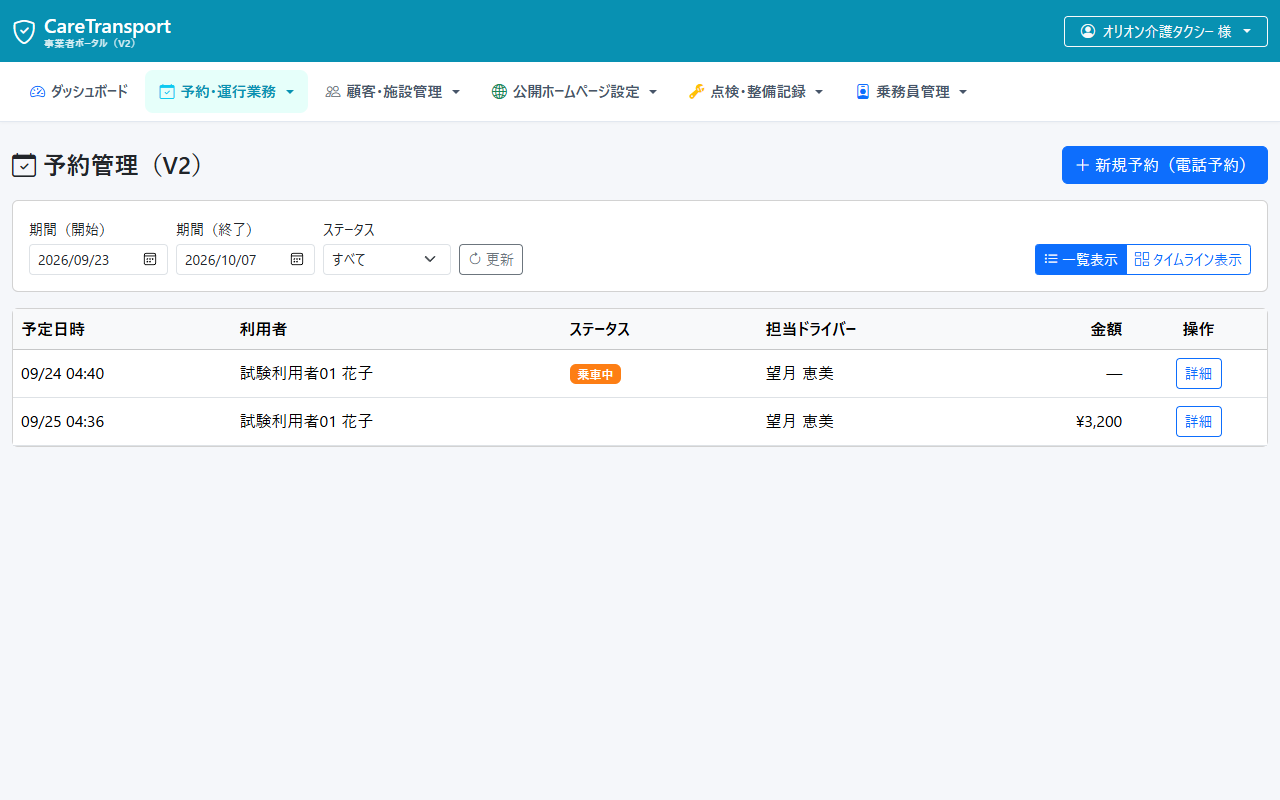Screen dimensions: 1280x800
Task: Click the 更新 refresh button
Action: click(x=491, y=259)
